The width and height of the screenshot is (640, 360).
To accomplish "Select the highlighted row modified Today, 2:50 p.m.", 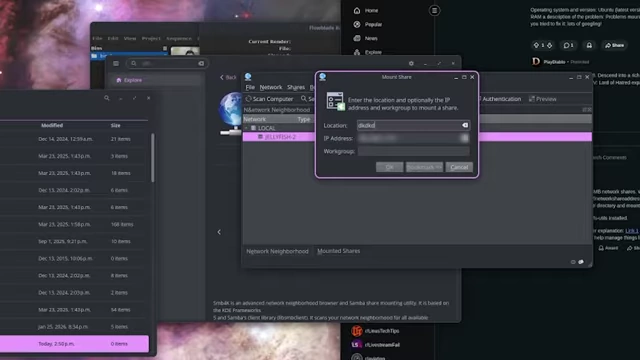I will (74, 344).
